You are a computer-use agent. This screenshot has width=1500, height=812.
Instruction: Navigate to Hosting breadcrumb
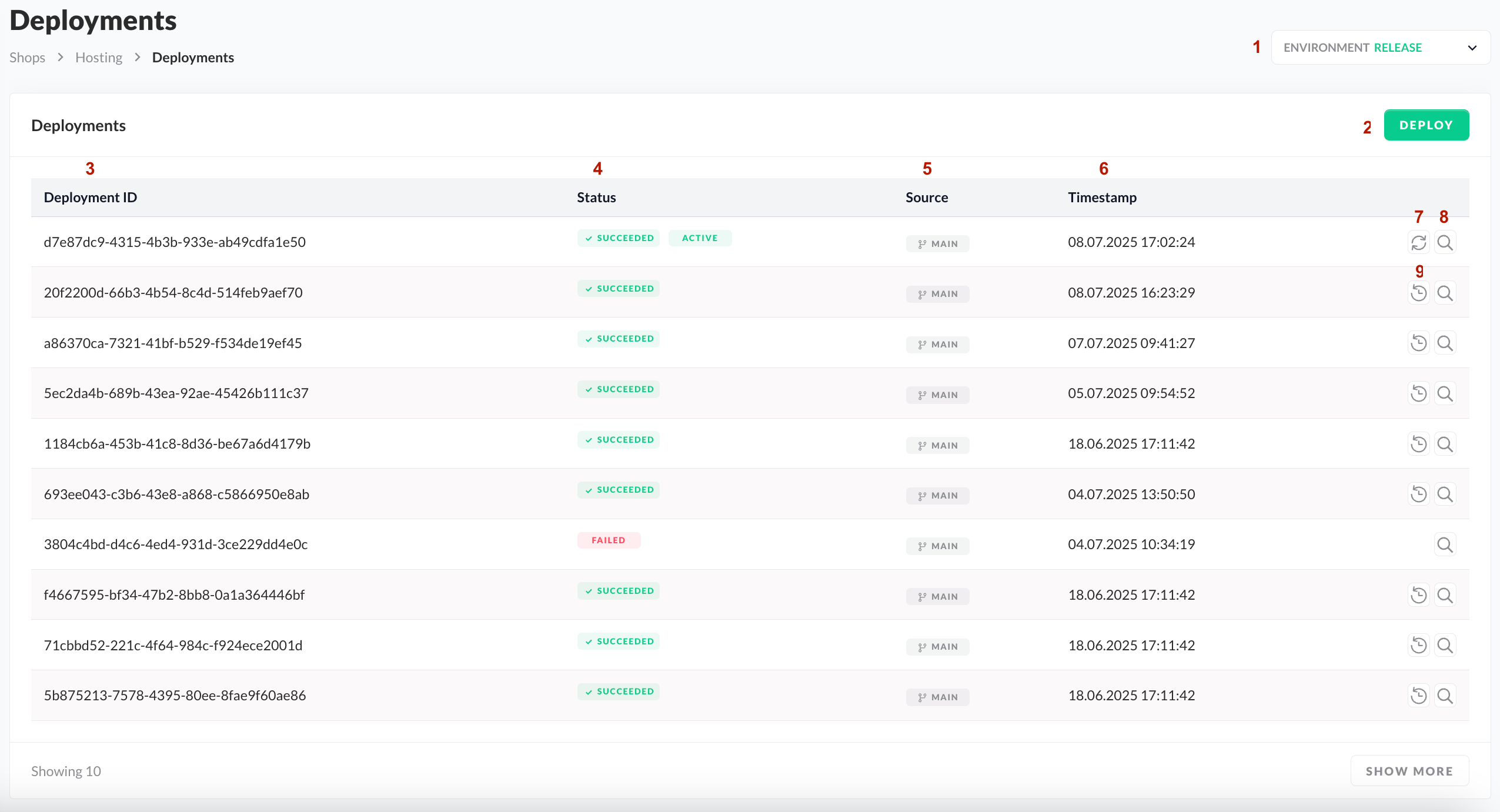click(99, 58)
